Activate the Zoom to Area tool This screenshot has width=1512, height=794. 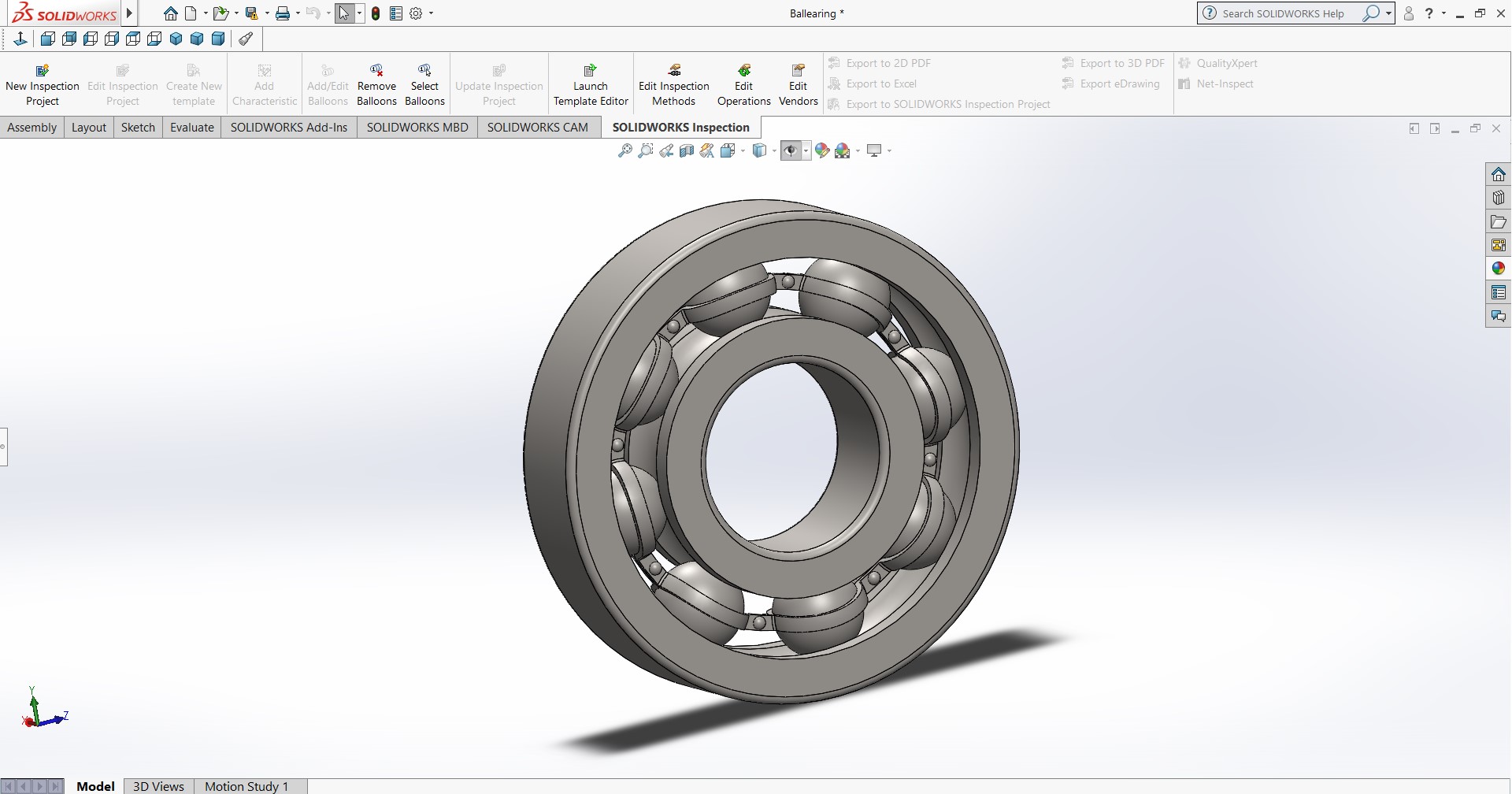[646, 150]
